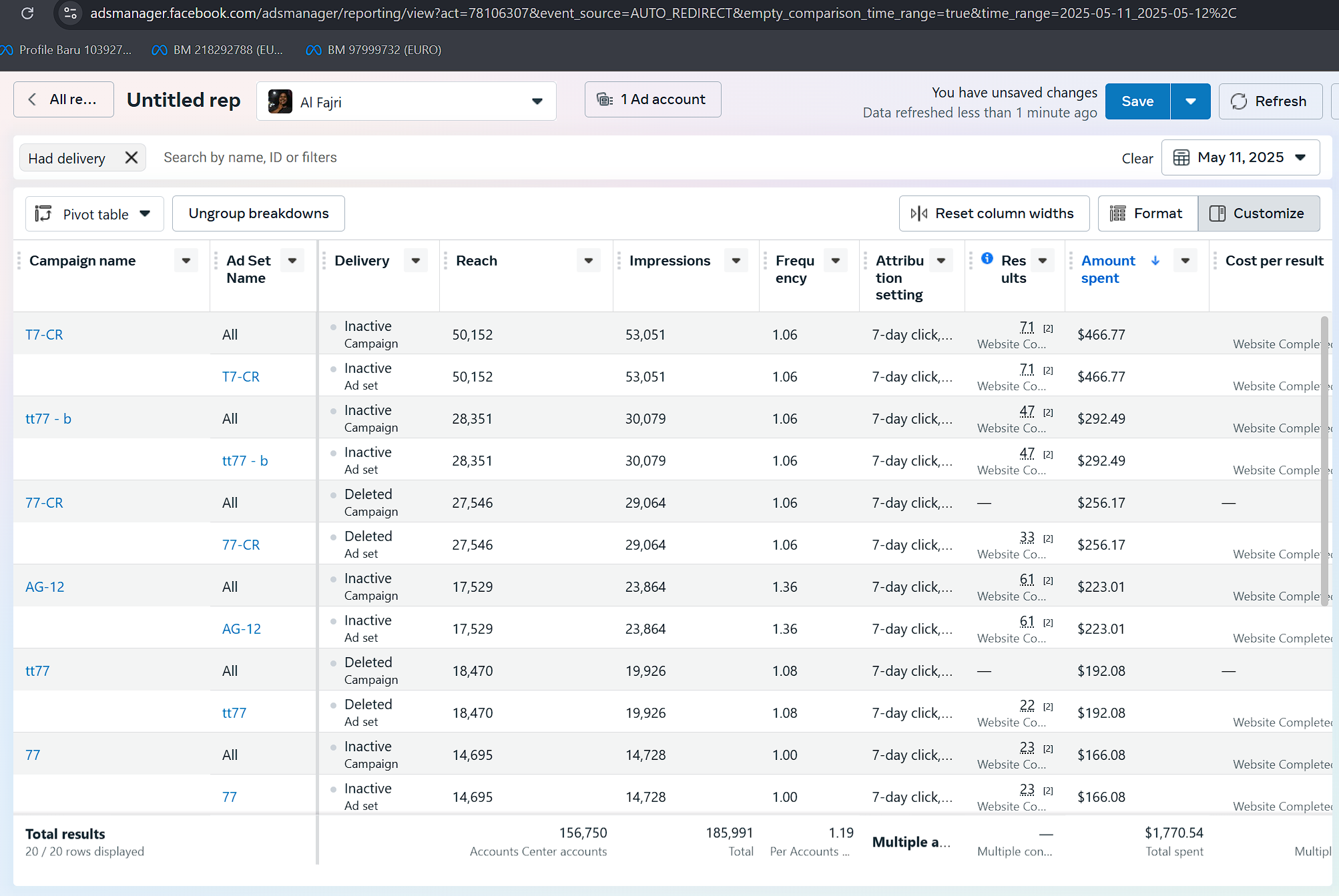
Task: Click the Results column info icon
Action: (987, 259)
